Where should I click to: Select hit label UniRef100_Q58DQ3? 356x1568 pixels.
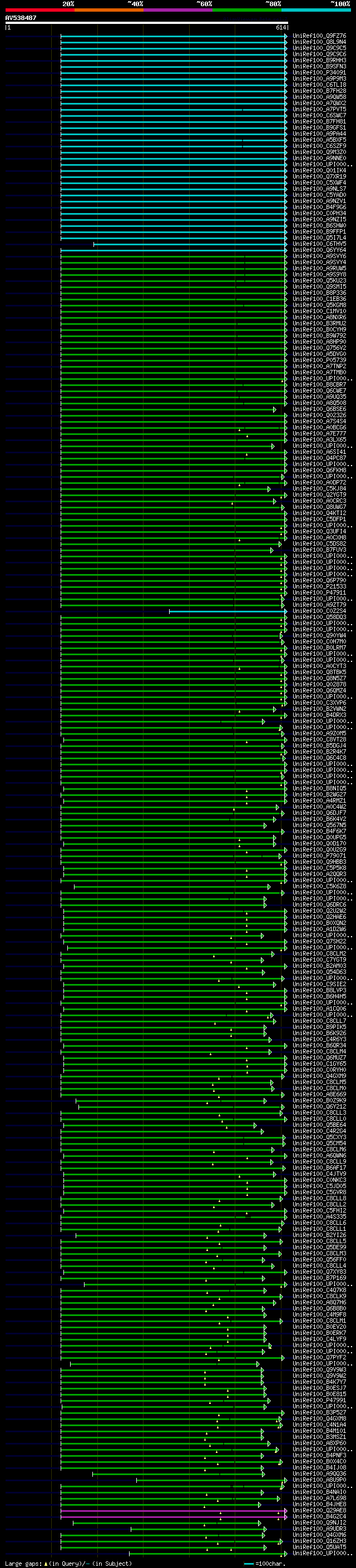319,617
